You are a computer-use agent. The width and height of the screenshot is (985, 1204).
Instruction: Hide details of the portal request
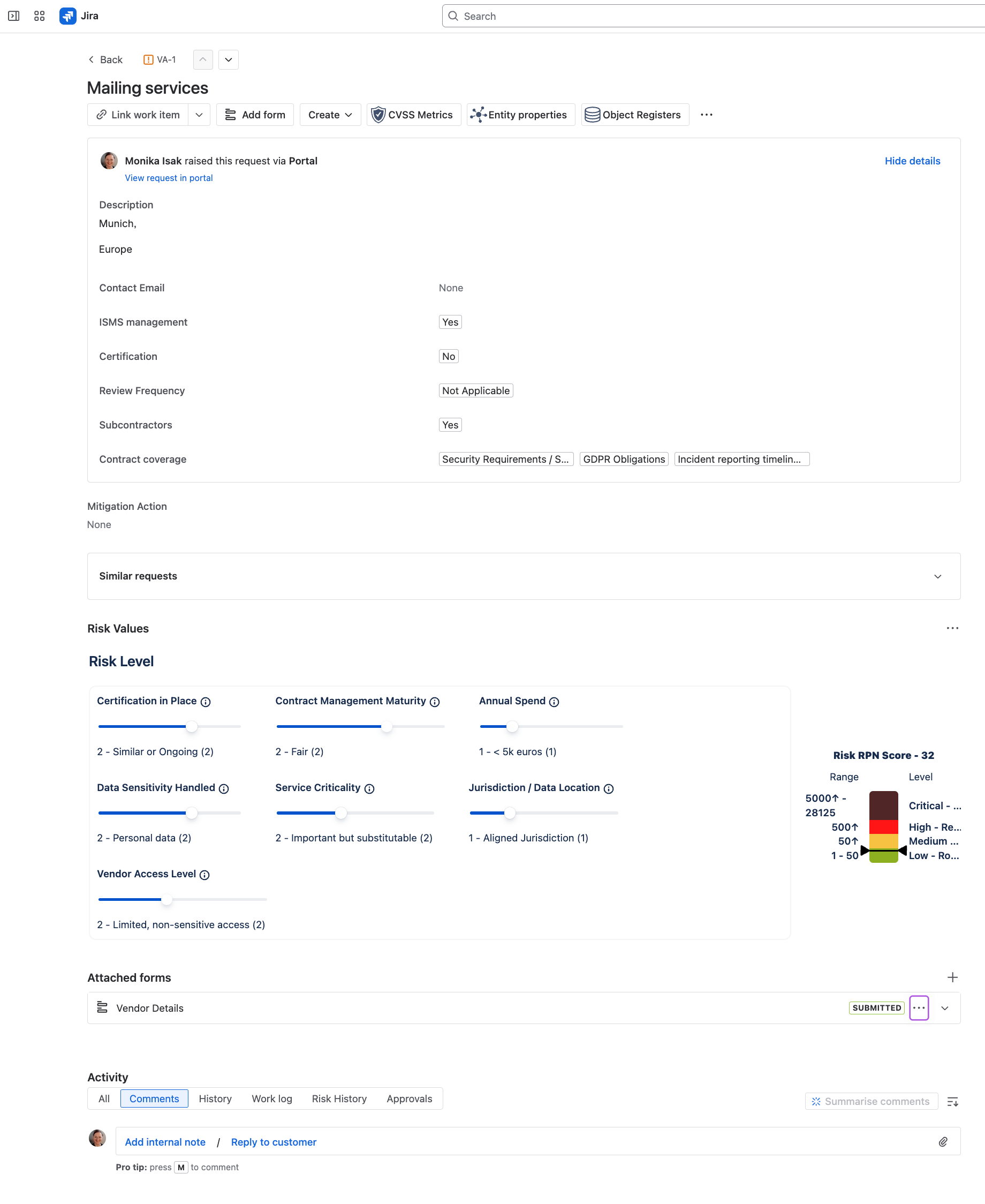[x=912, y=161]
